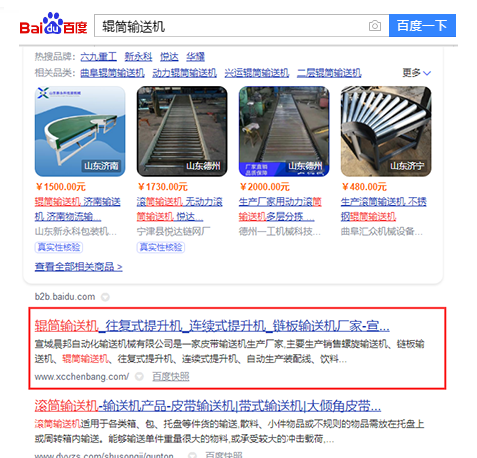
Task: Open the 辊筒输送机_往复式提升机 result title
Action: pyautogui.click(x=212, y=325)
